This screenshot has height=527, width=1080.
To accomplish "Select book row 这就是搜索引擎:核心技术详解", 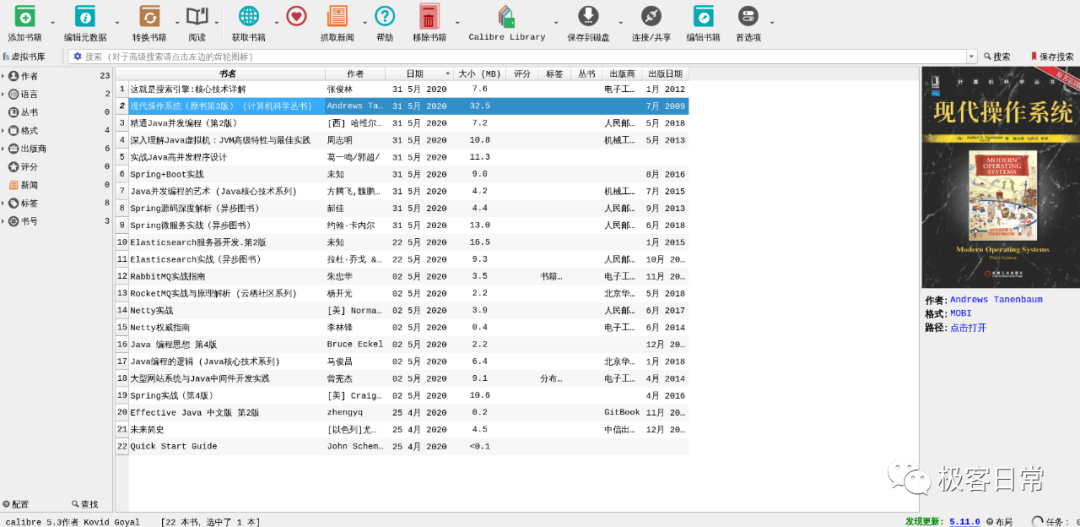I will 402,89.
